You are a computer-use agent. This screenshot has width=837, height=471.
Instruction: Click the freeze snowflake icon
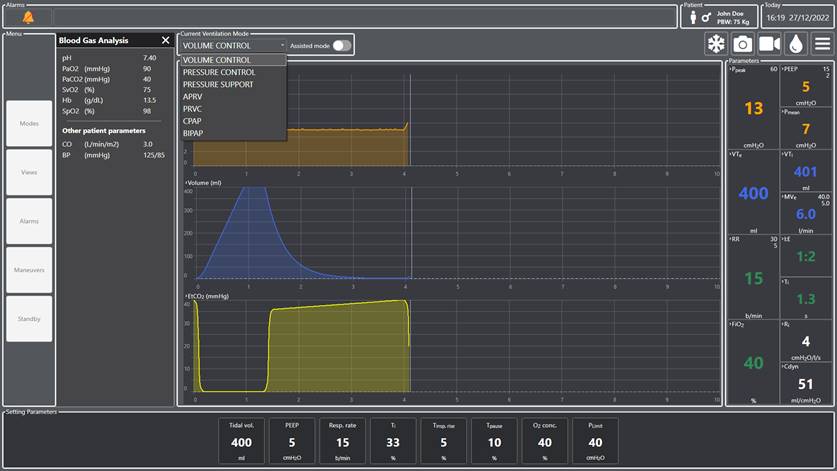click(716, 44)
